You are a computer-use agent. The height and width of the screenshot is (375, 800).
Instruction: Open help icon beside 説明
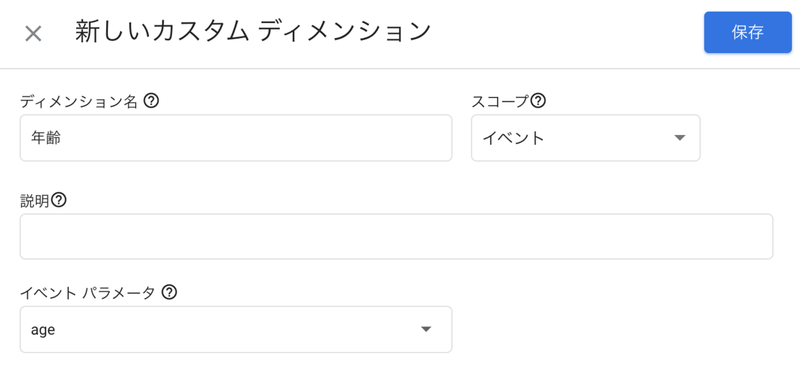tap(59, 201)
